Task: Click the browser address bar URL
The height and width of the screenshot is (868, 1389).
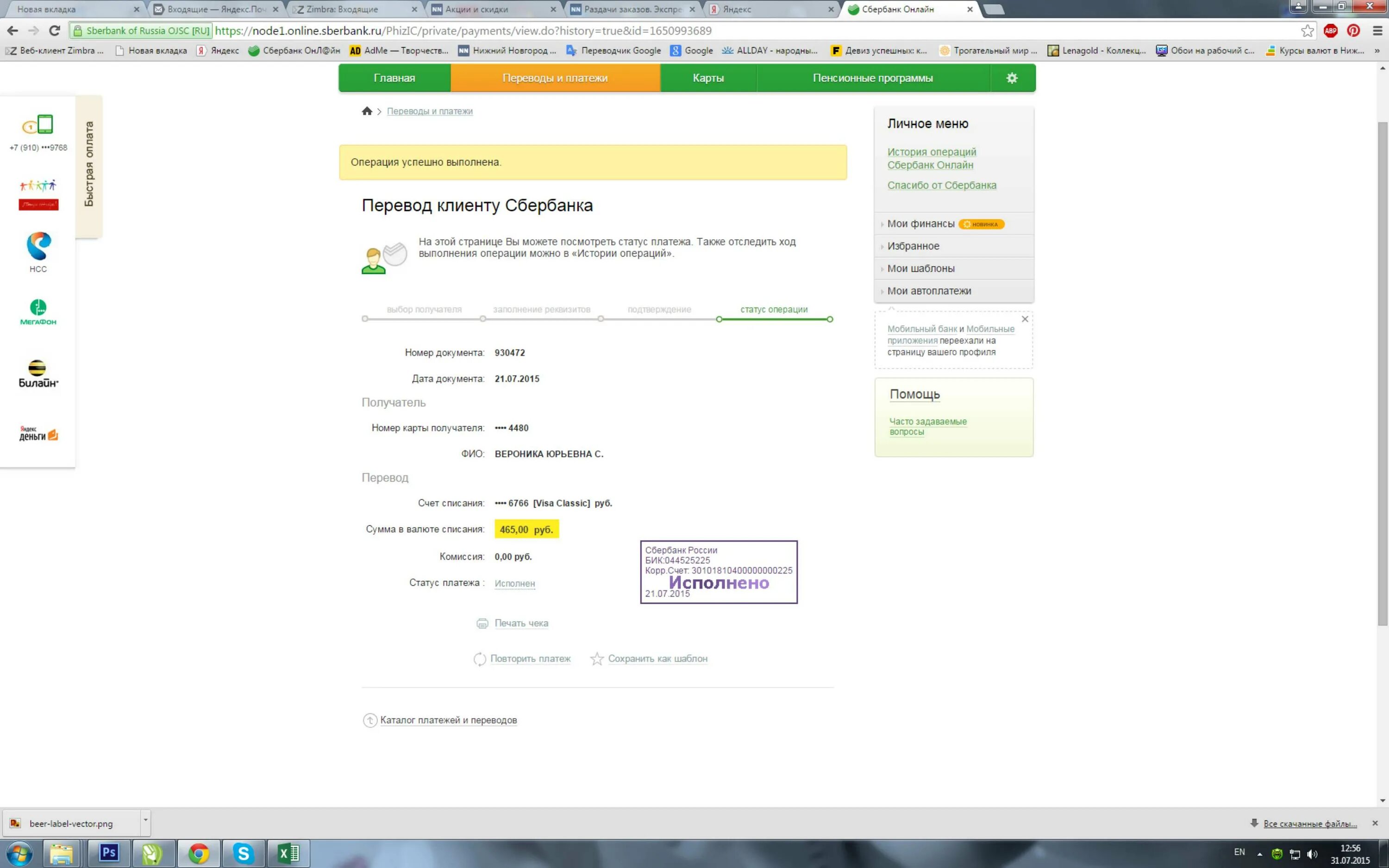Action: point(463,31)
